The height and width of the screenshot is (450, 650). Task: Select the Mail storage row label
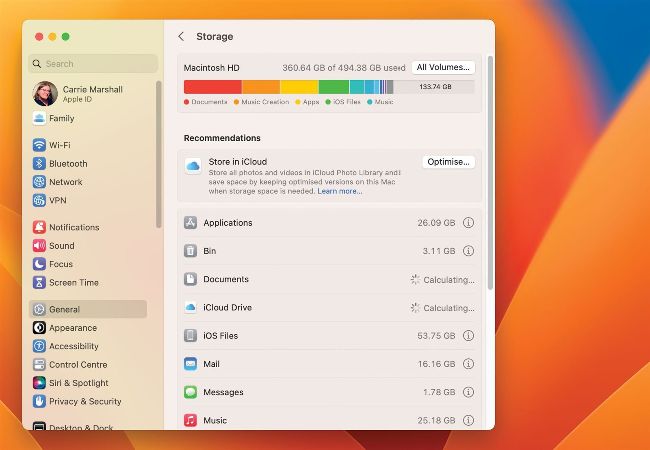pos(211,364)
